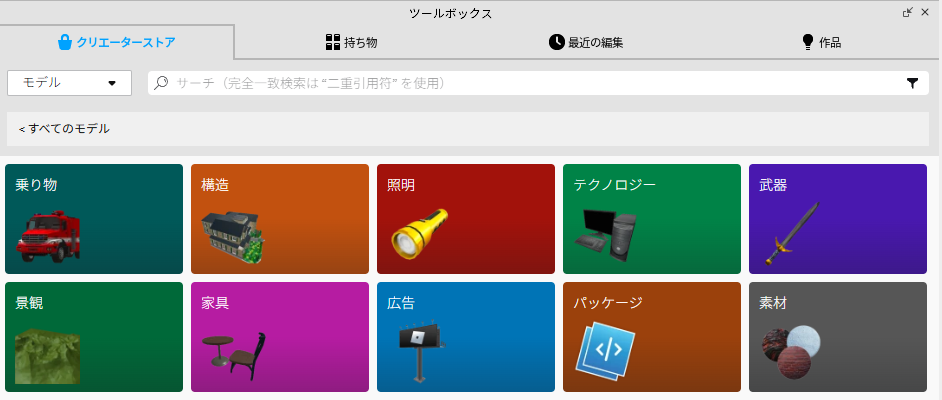This screenshot has height=400, width=942.
Task: Open the 広告 advertisement category
Action: tap(466, 337)
